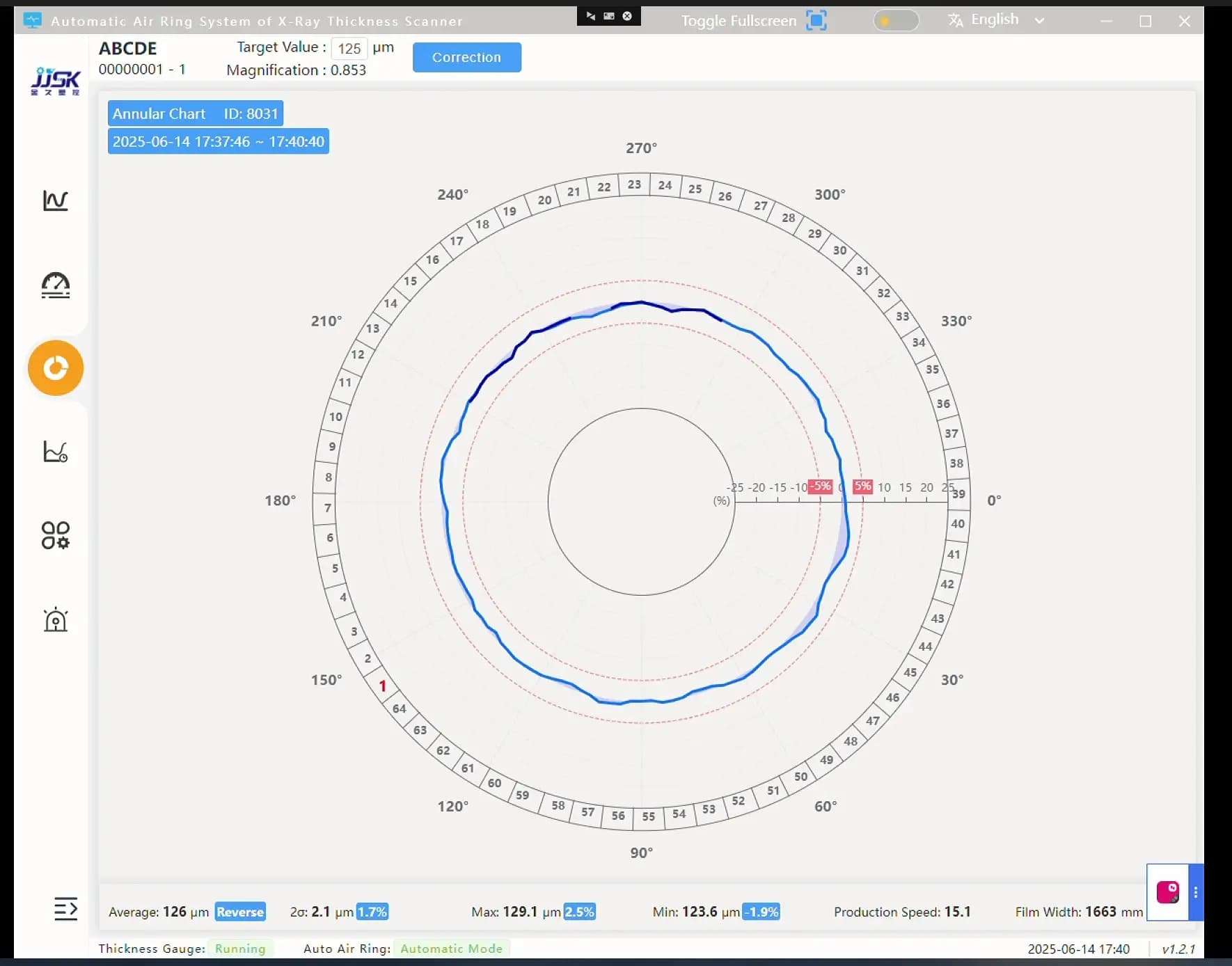The image size is (1232, 966).
Task: Toggle the light/dark theme switch
Action: (895, 20)
